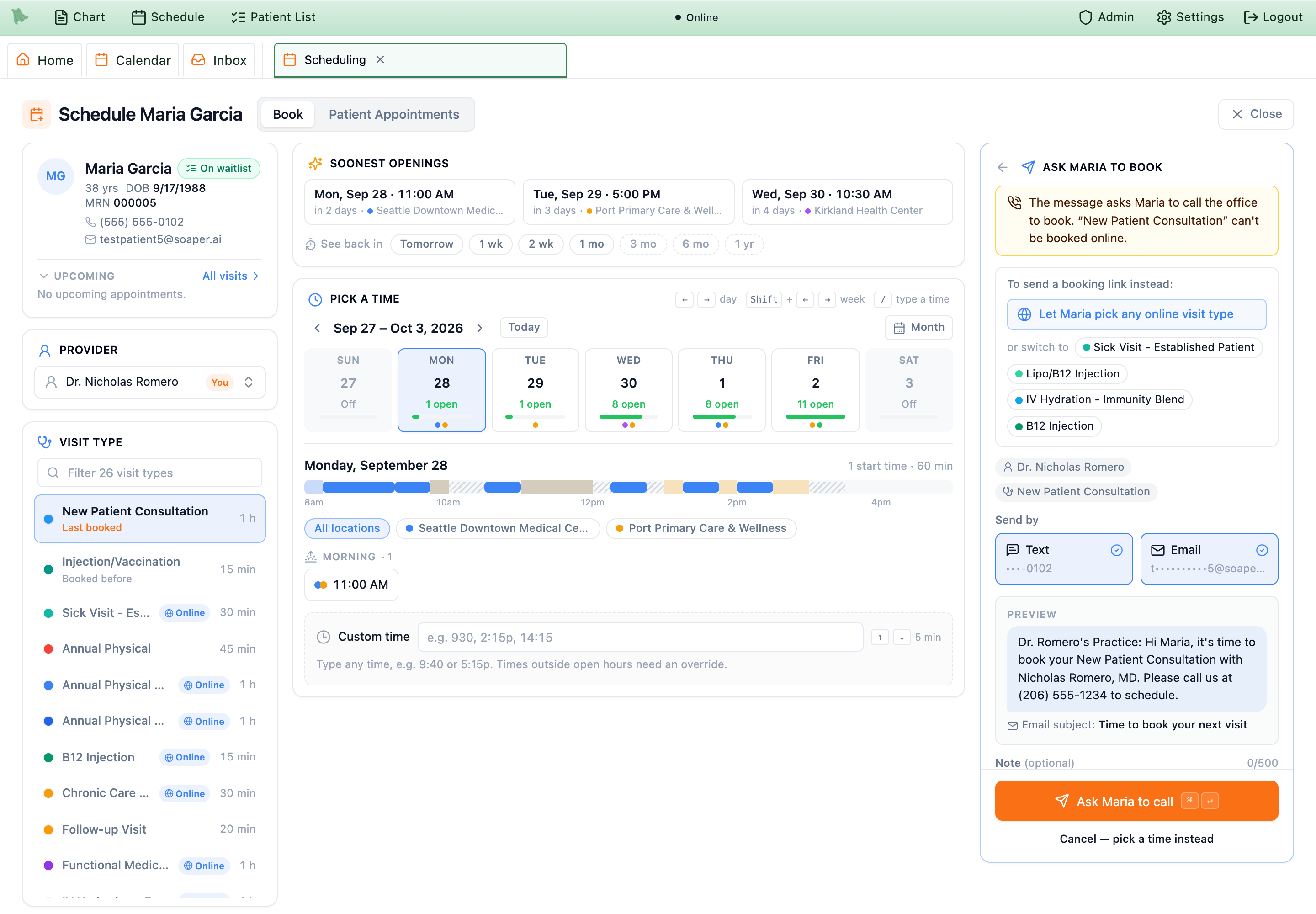Open the Patient Appointments tab

[393, 115]
